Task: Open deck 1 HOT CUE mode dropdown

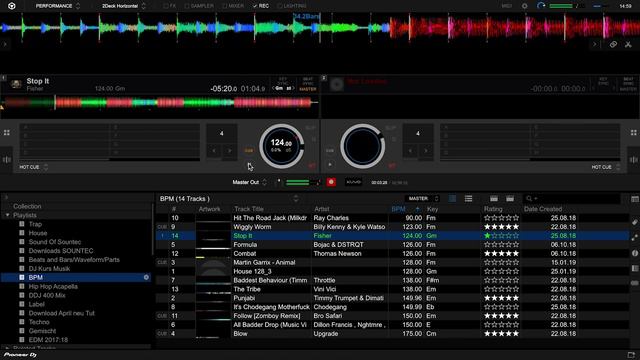Action: [x=33, y=167]
